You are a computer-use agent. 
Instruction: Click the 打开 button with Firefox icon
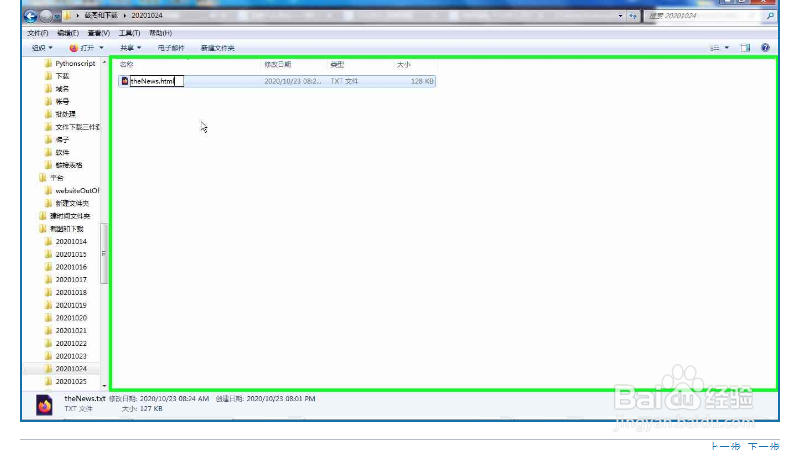tap(82, 48)
